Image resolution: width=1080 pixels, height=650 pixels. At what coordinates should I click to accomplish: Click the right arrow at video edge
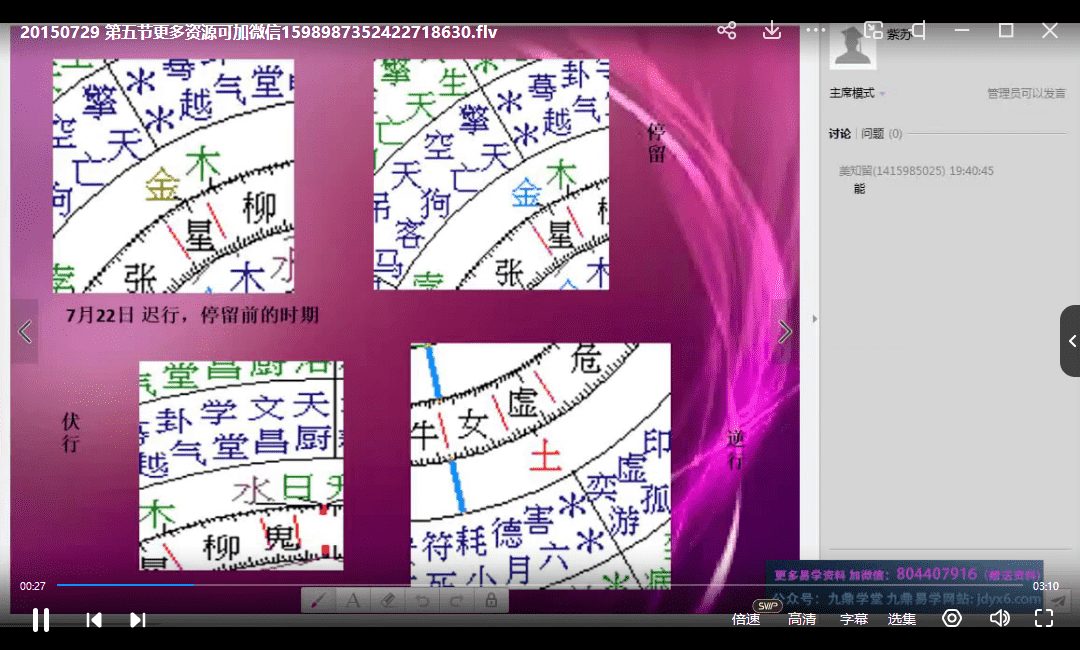click(785, 331)
